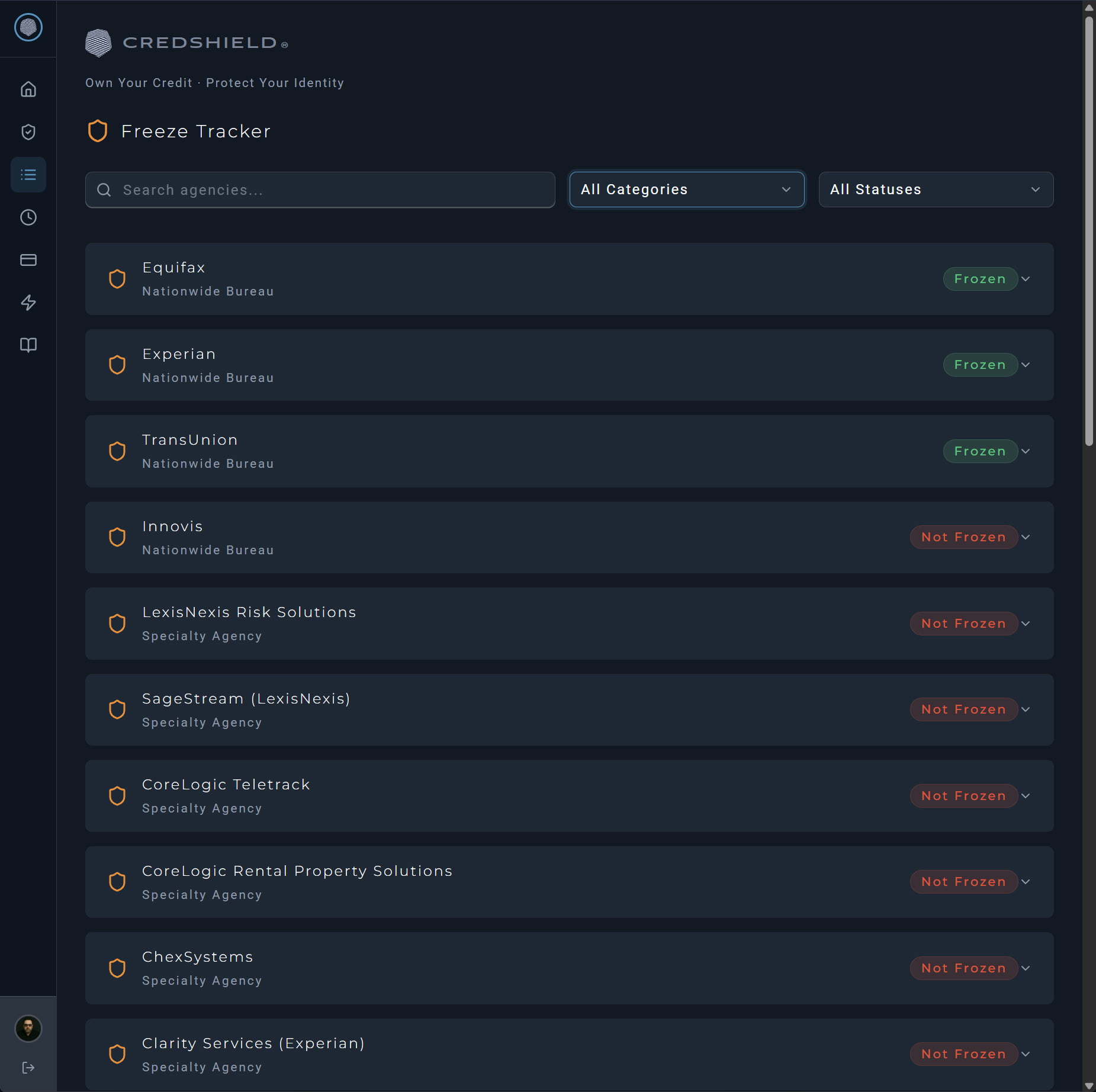Click LexisNexis Not Frozen status badge
This screenshot has height=1092, width=1096.
[x=963, y=624]
